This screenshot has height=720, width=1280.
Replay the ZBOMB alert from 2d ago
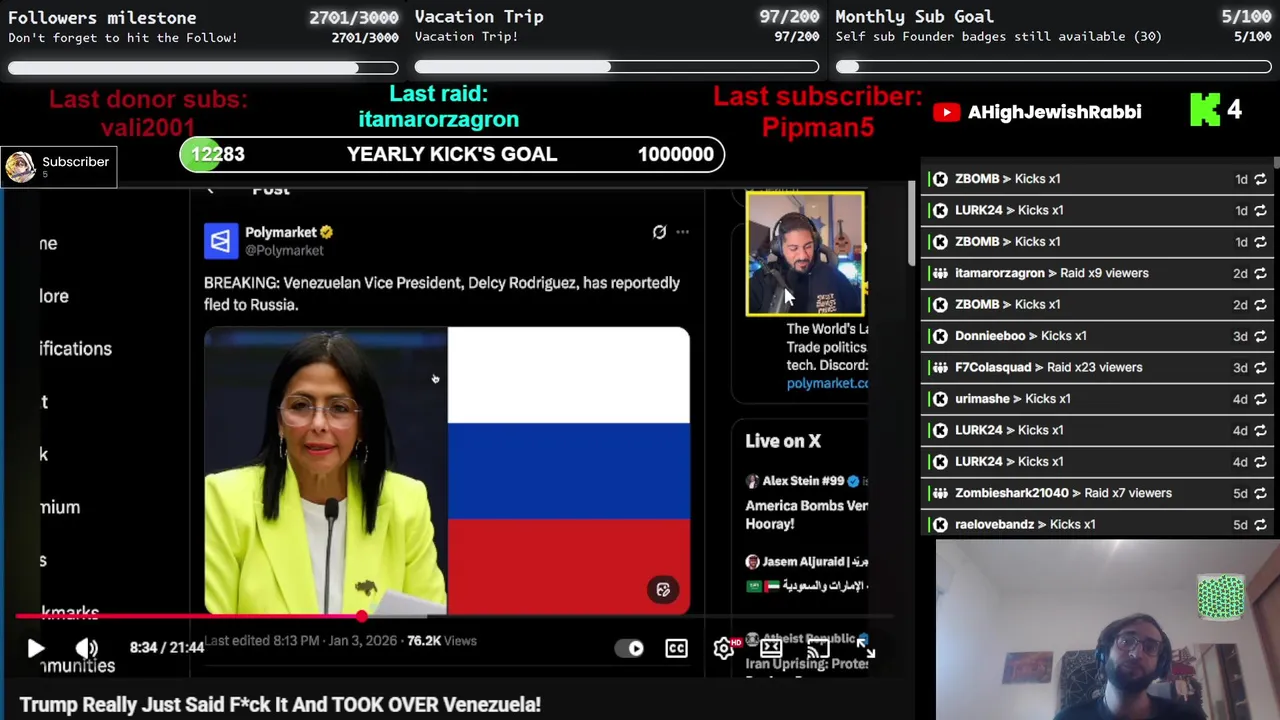point(1260,304)
